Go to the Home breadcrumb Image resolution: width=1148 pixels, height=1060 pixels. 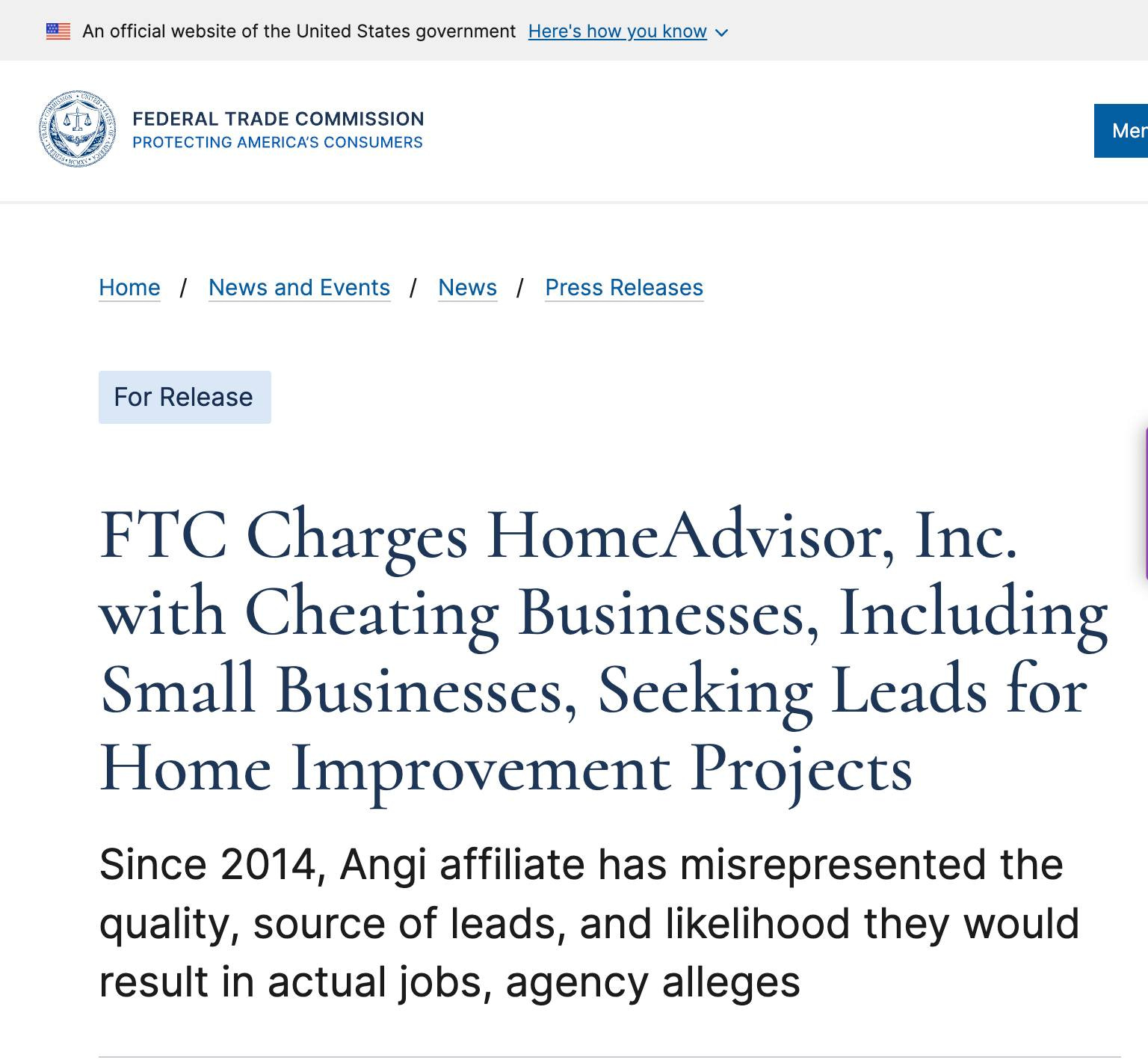[129, 288]
